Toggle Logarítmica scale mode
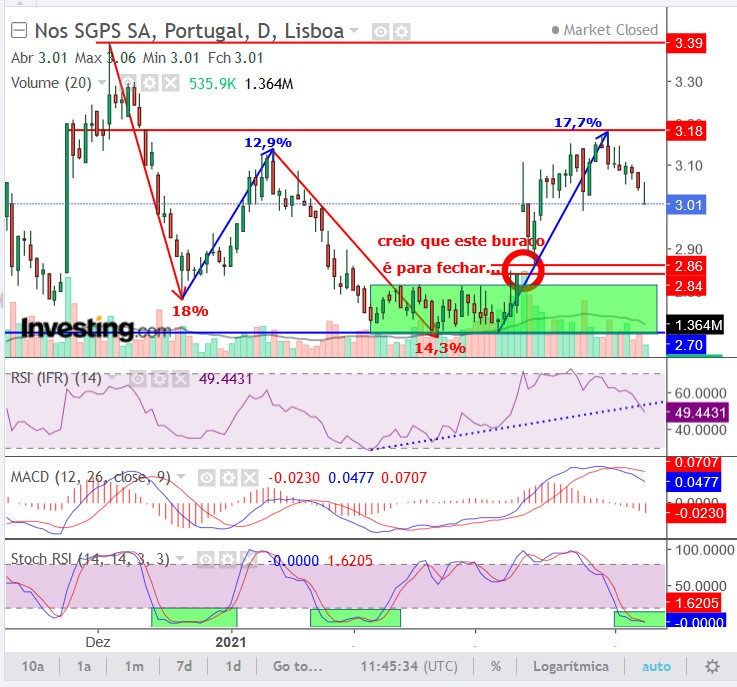The image size is (737, 687). pos(571,666)
